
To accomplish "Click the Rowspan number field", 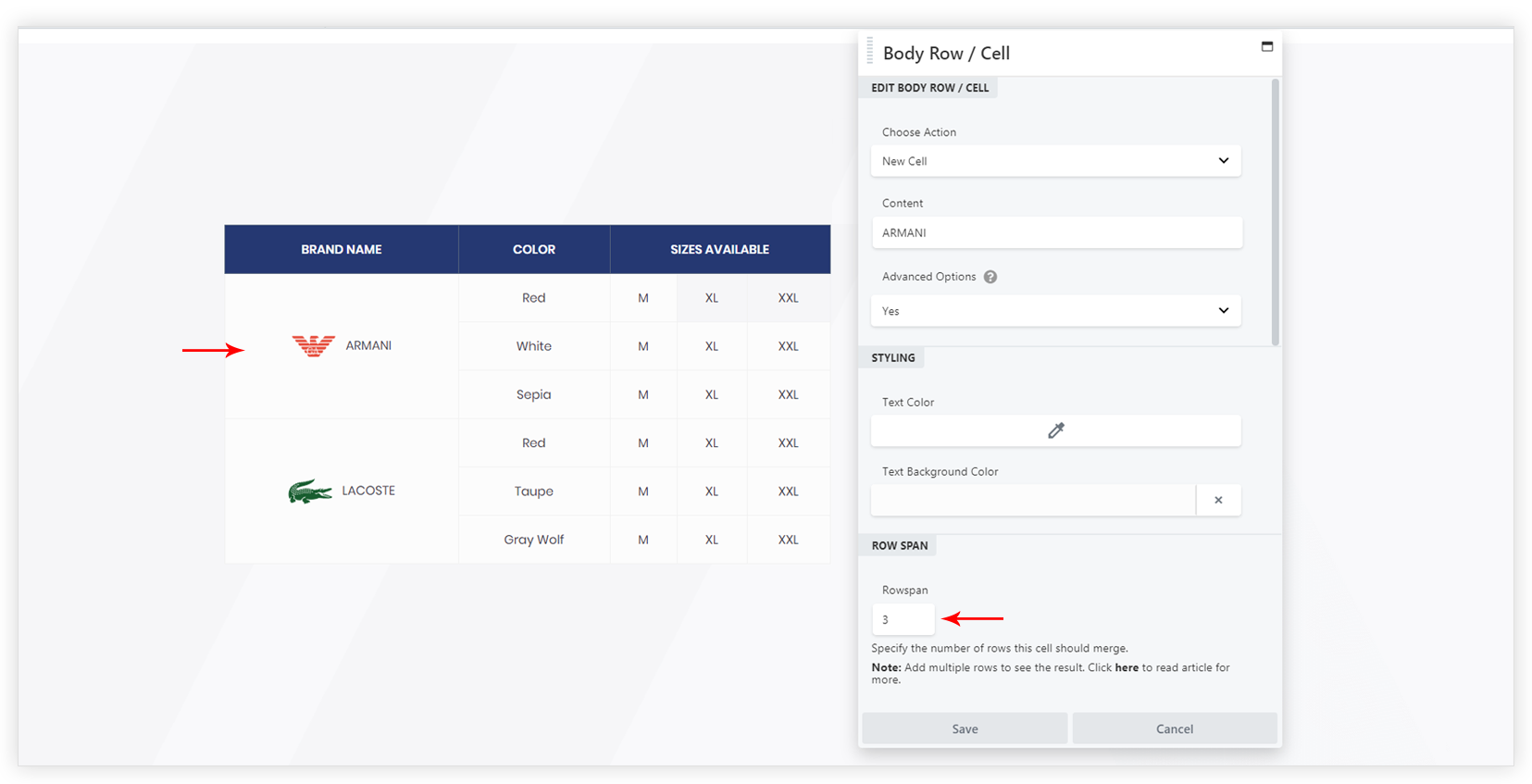I will (x=903, y=619).
